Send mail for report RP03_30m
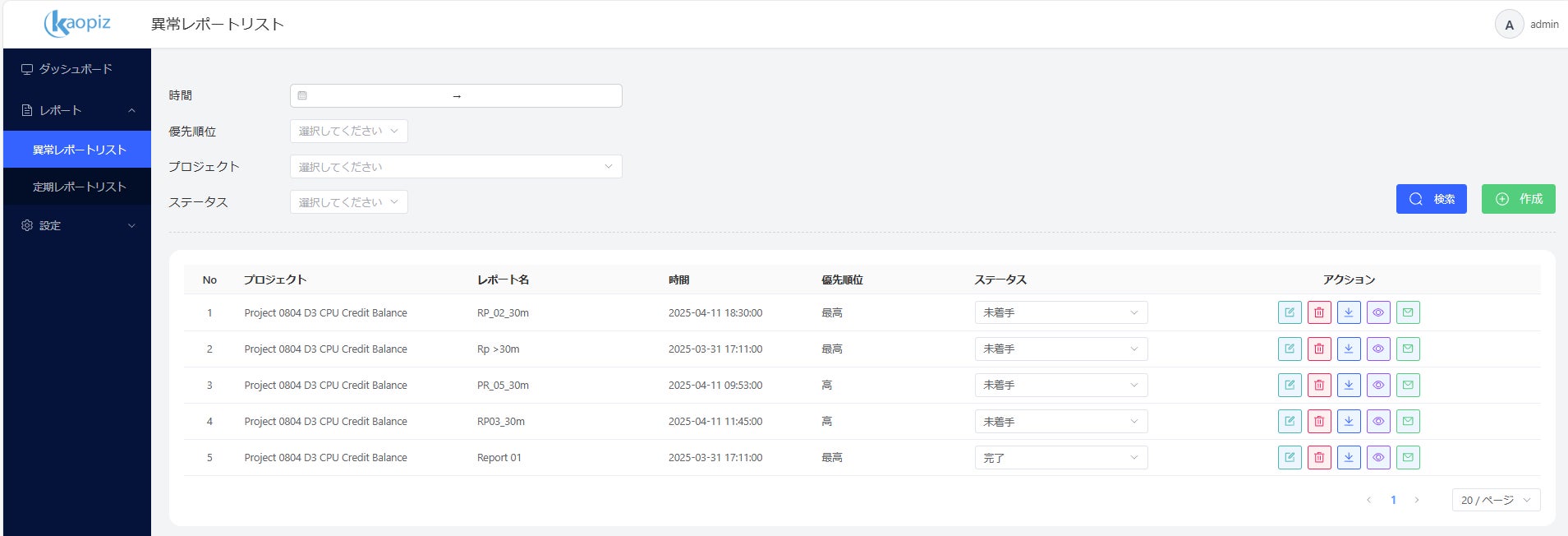 coord(1408,421)
